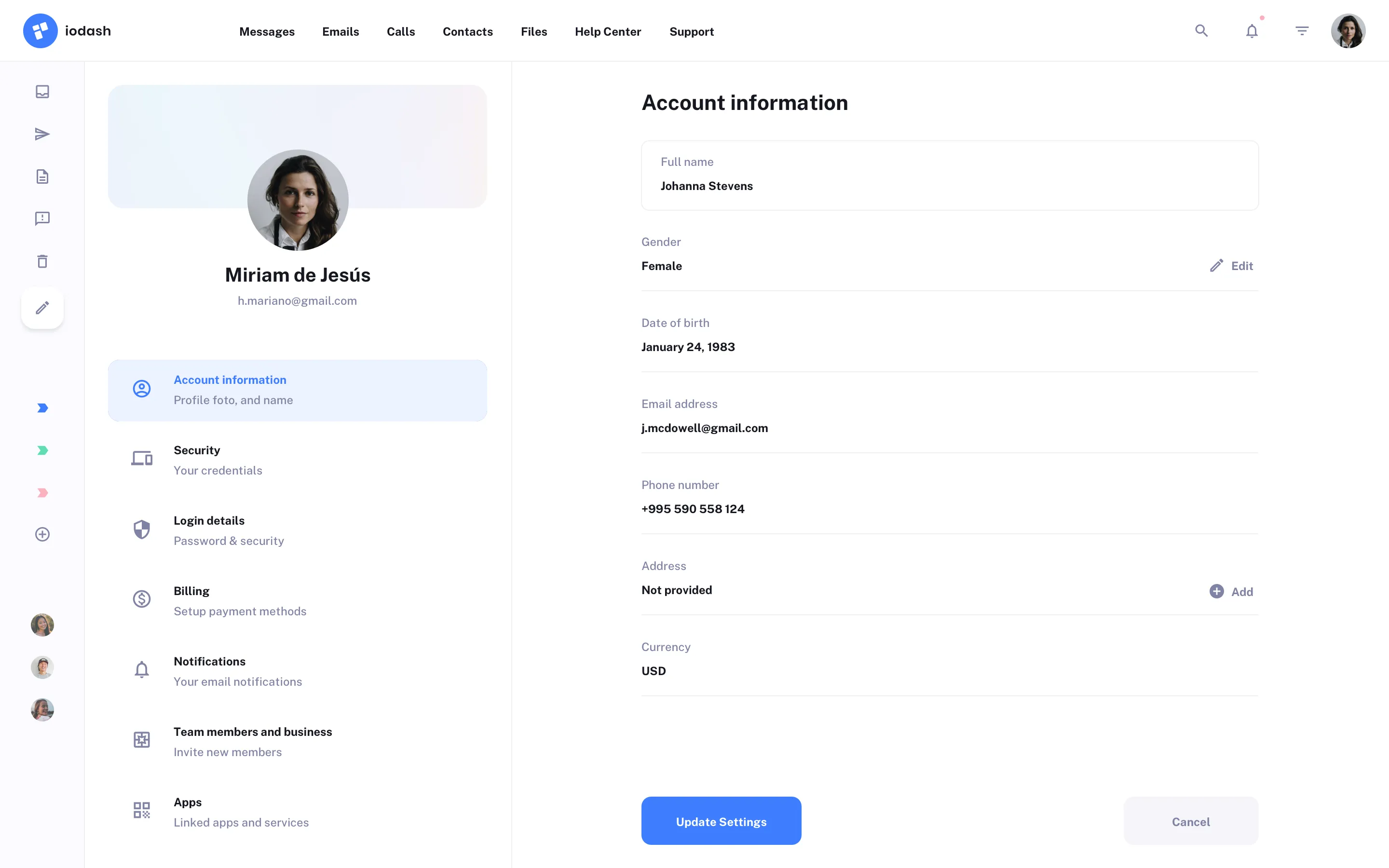Click the Spam chat-alert icon in sidebar

click(x=42, y=218)
